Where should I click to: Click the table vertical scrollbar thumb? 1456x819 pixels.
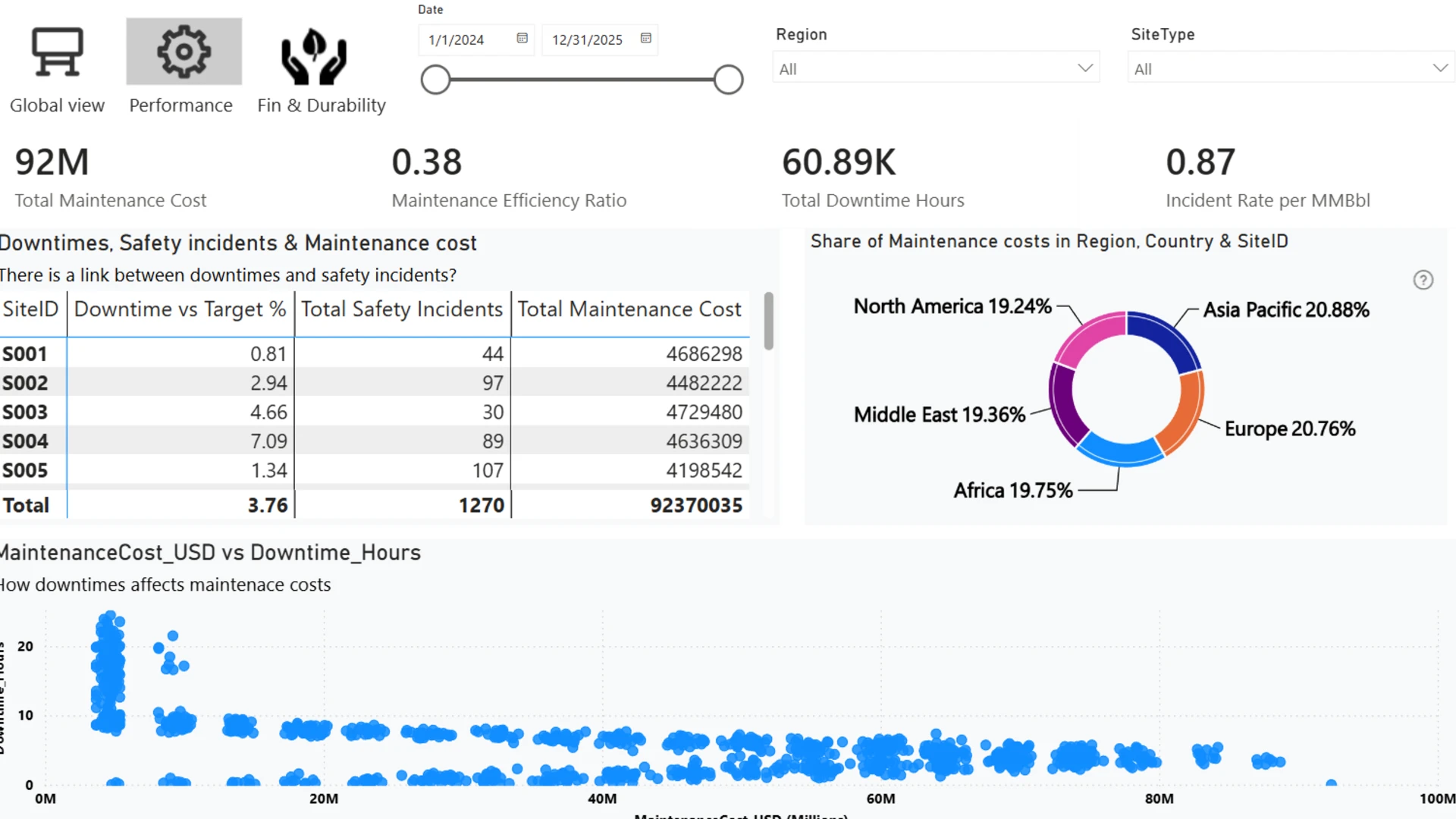coord(768,321)
